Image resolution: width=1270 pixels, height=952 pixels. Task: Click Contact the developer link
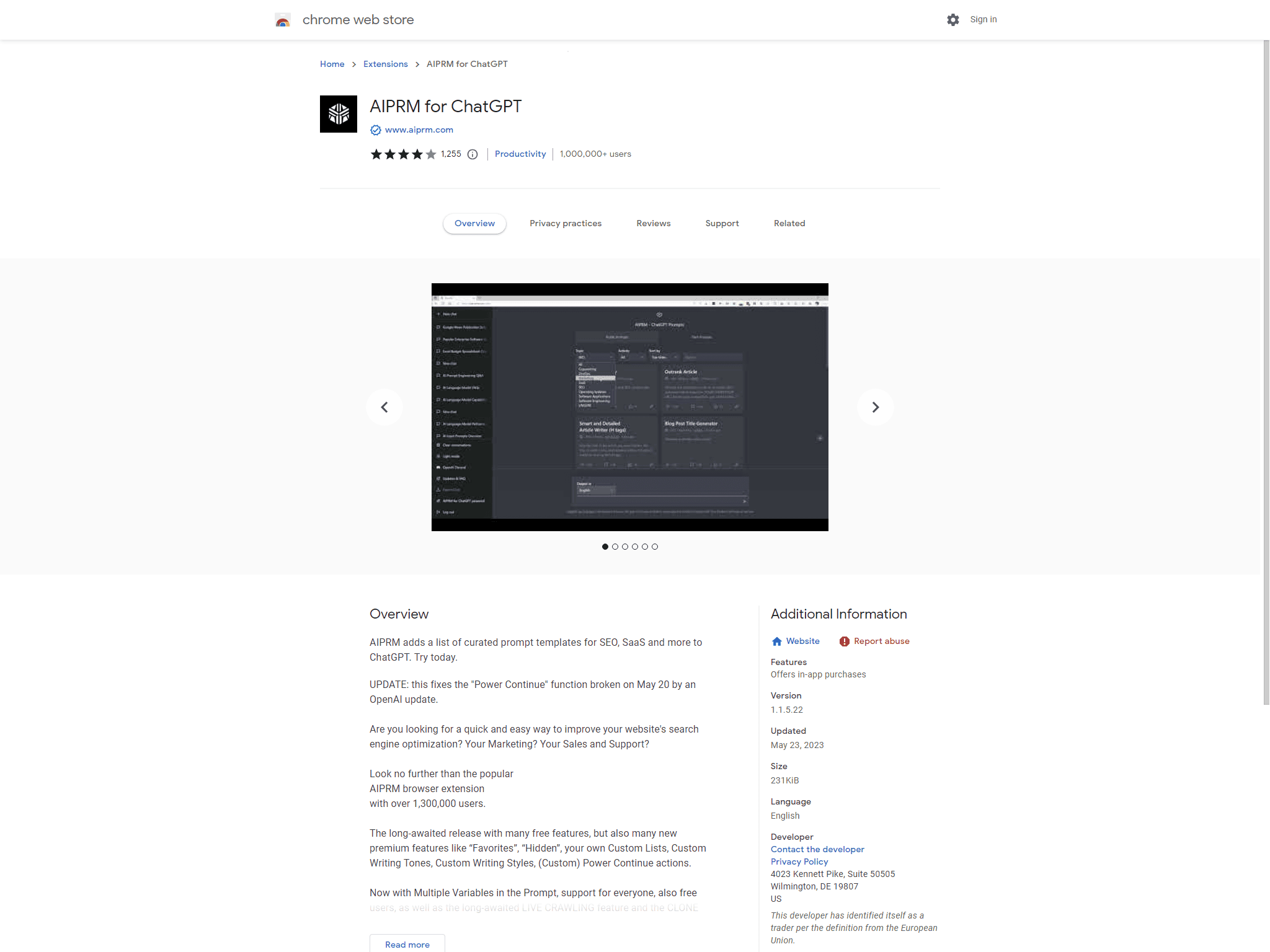tap(817, 850)
